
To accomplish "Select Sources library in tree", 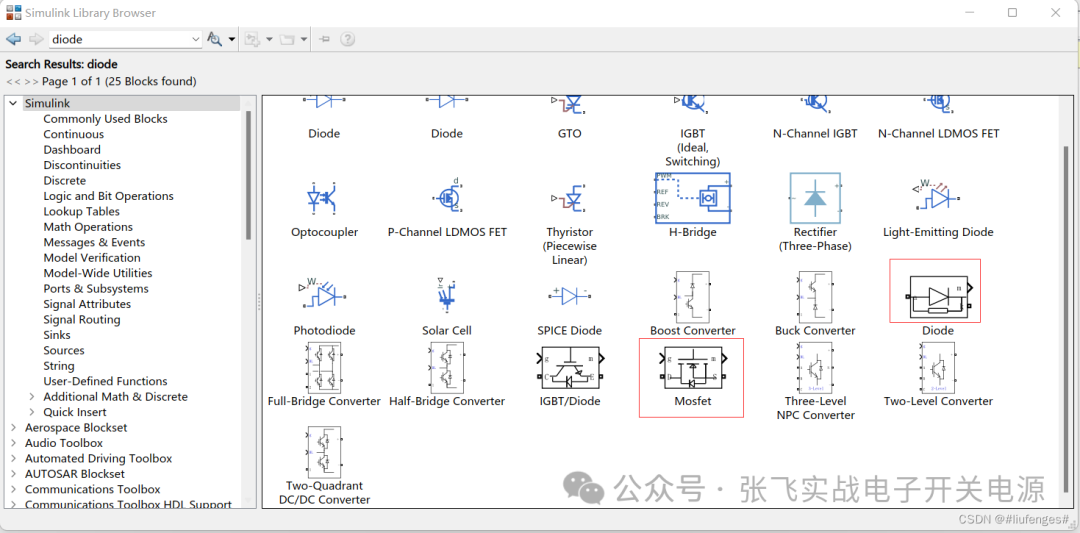I will tap(64, 351).
